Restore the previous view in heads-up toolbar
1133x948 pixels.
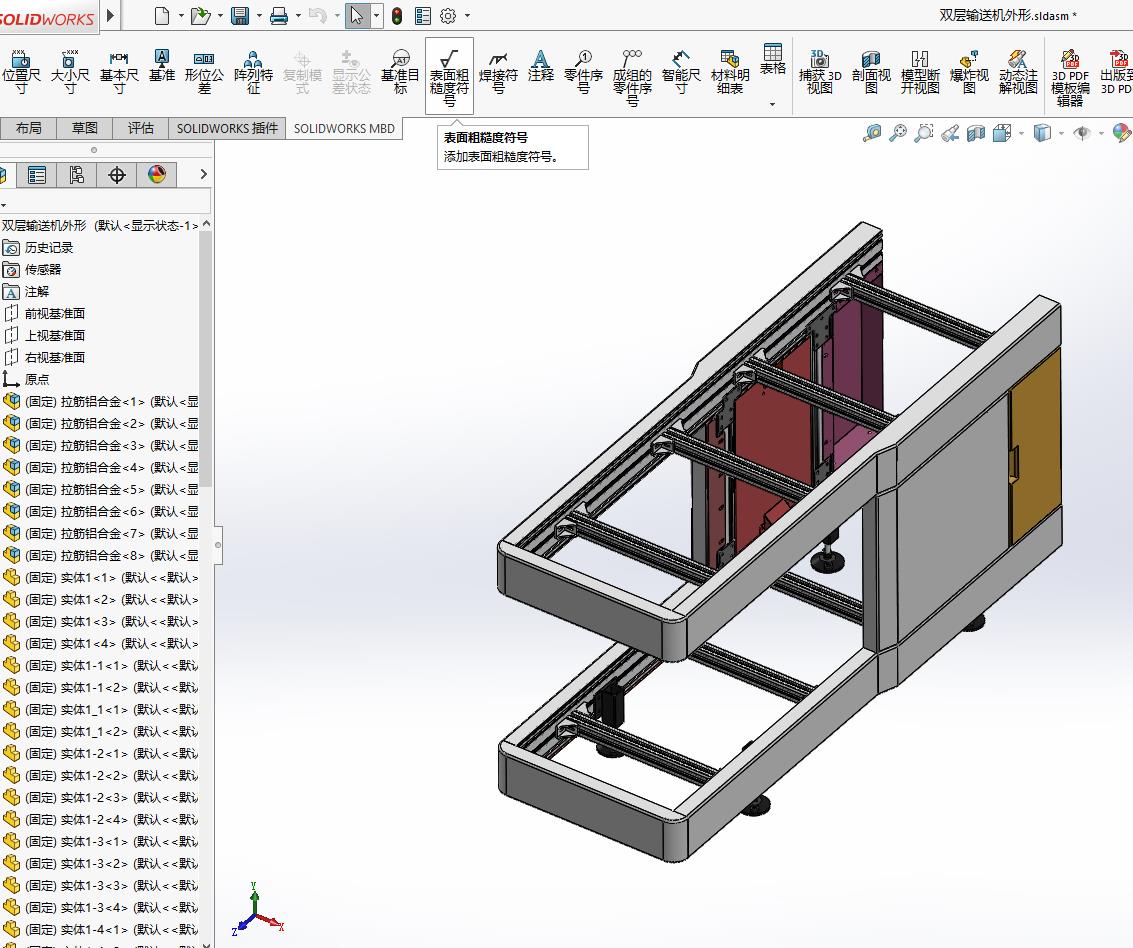pos(949,133)
